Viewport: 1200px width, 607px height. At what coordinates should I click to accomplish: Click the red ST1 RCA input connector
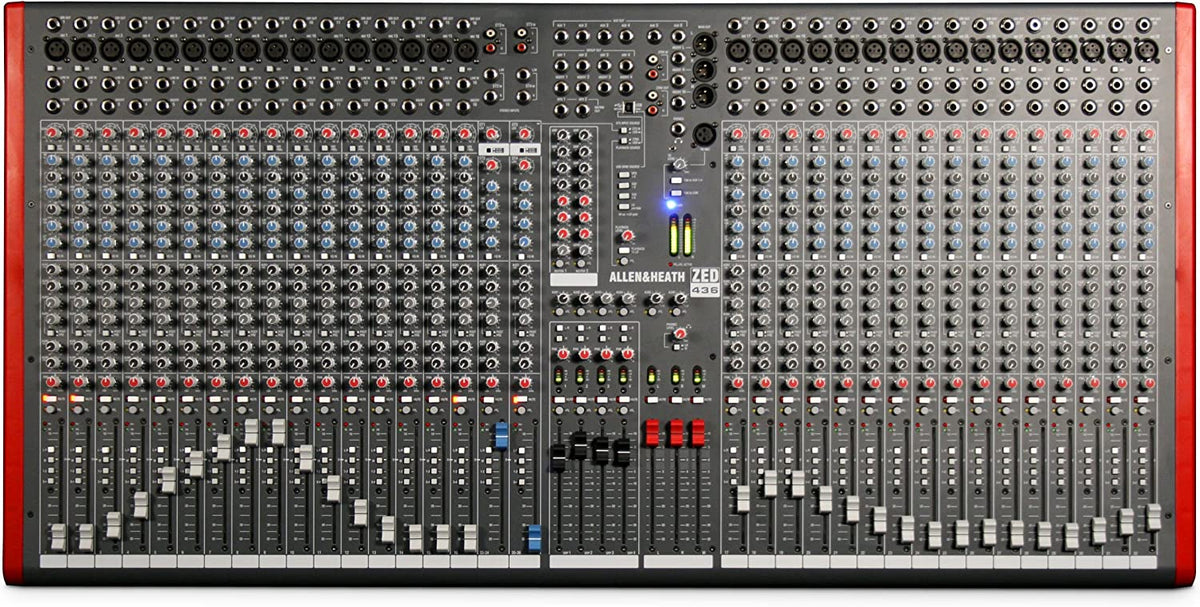pyautogui.click(x=490, y=47)
